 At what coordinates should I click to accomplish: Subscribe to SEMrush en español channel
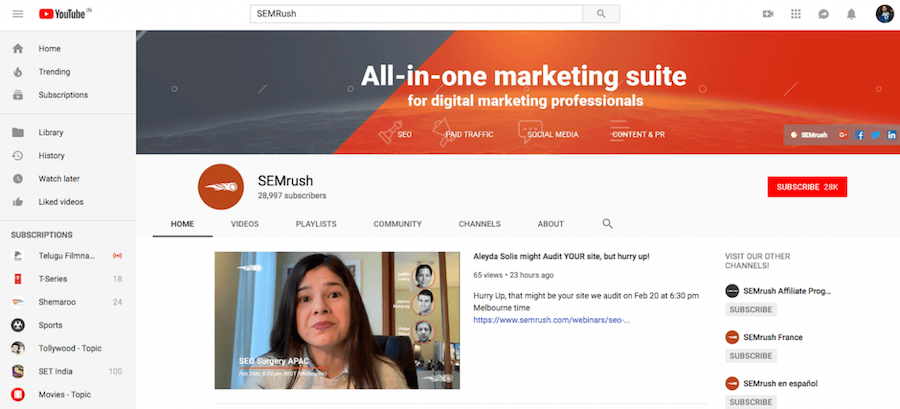(751, 402)
